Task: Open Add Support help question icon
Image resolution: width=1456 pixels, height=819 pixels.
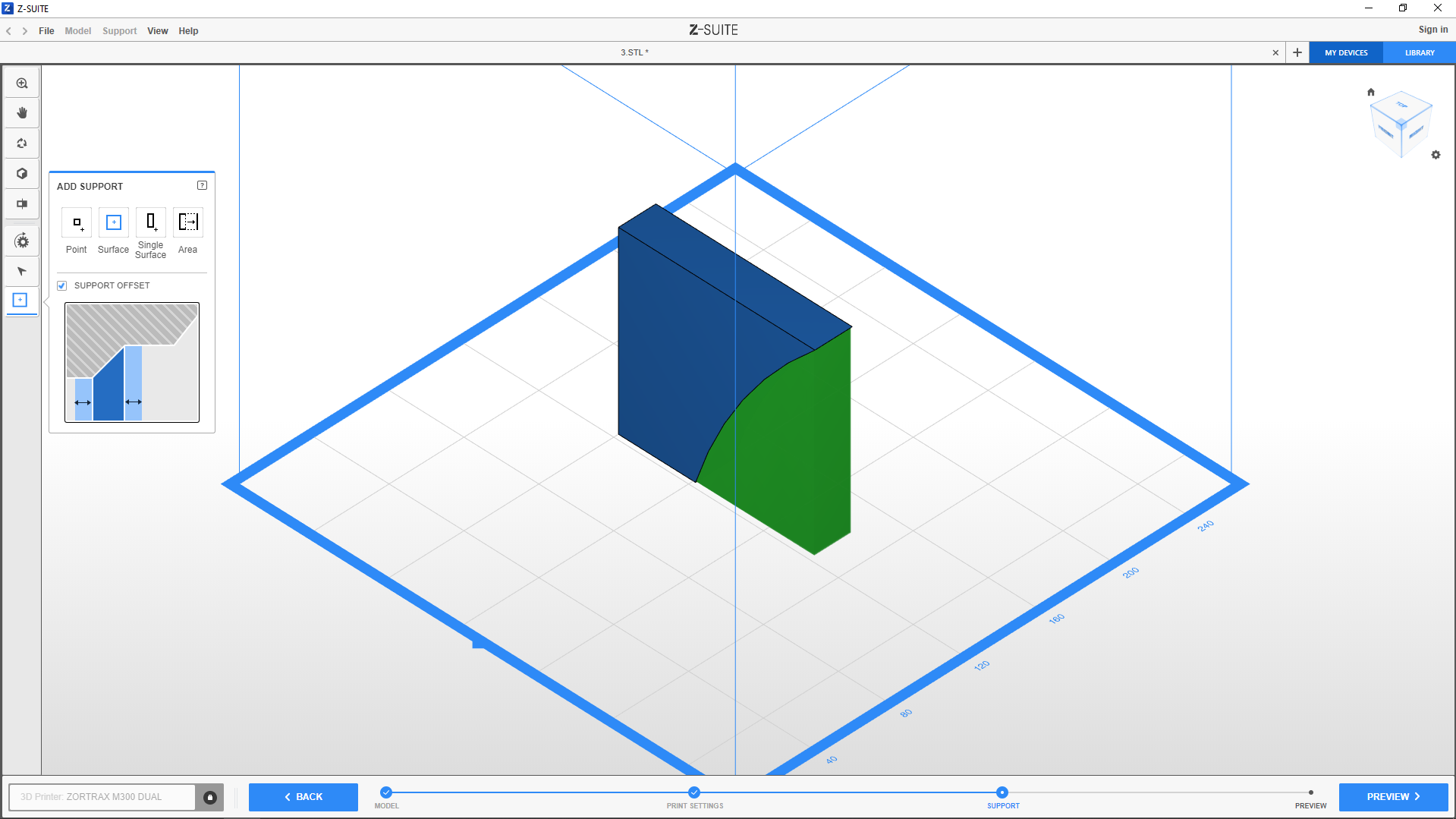Action: point(202,185)
